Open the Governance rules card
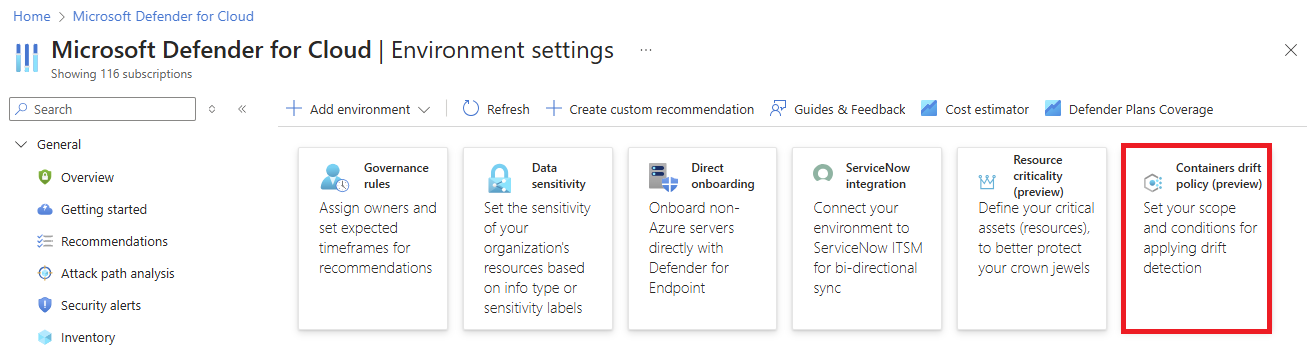Screen dimensions: 1310x360 372,238
